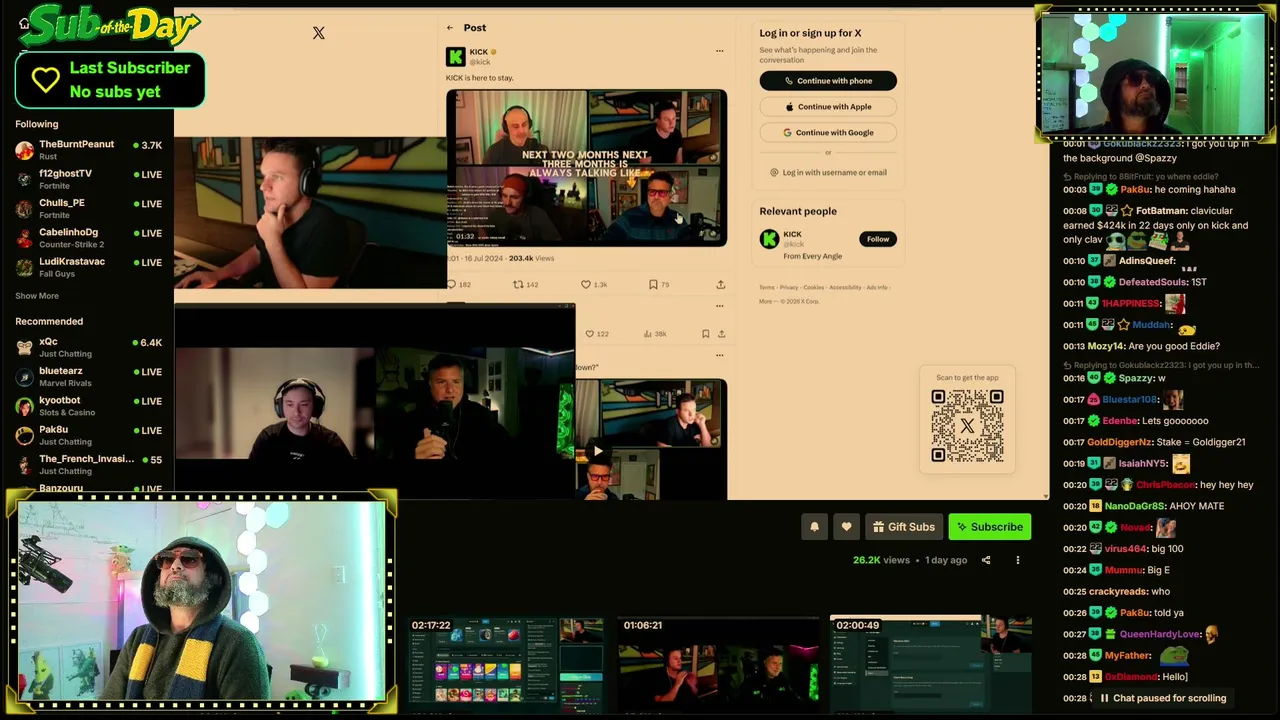Click the @kick handle on the post
Screen dimensions: 1280x720
480,62
